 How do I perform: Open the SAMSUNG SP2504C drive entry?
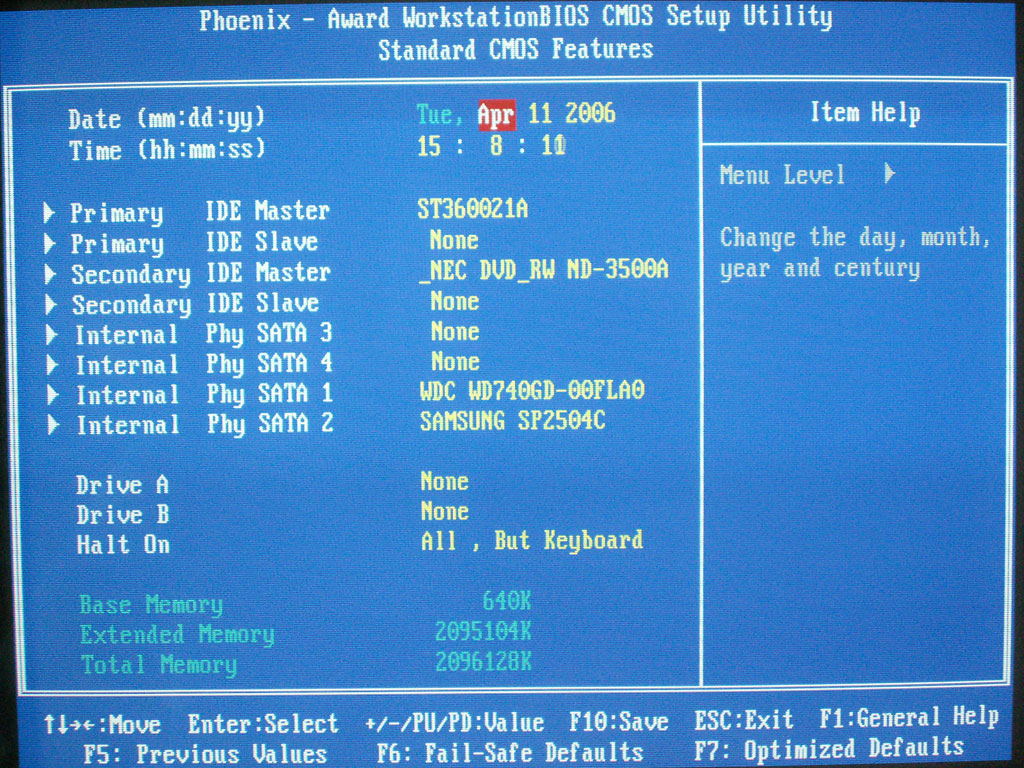click(512, 421)
